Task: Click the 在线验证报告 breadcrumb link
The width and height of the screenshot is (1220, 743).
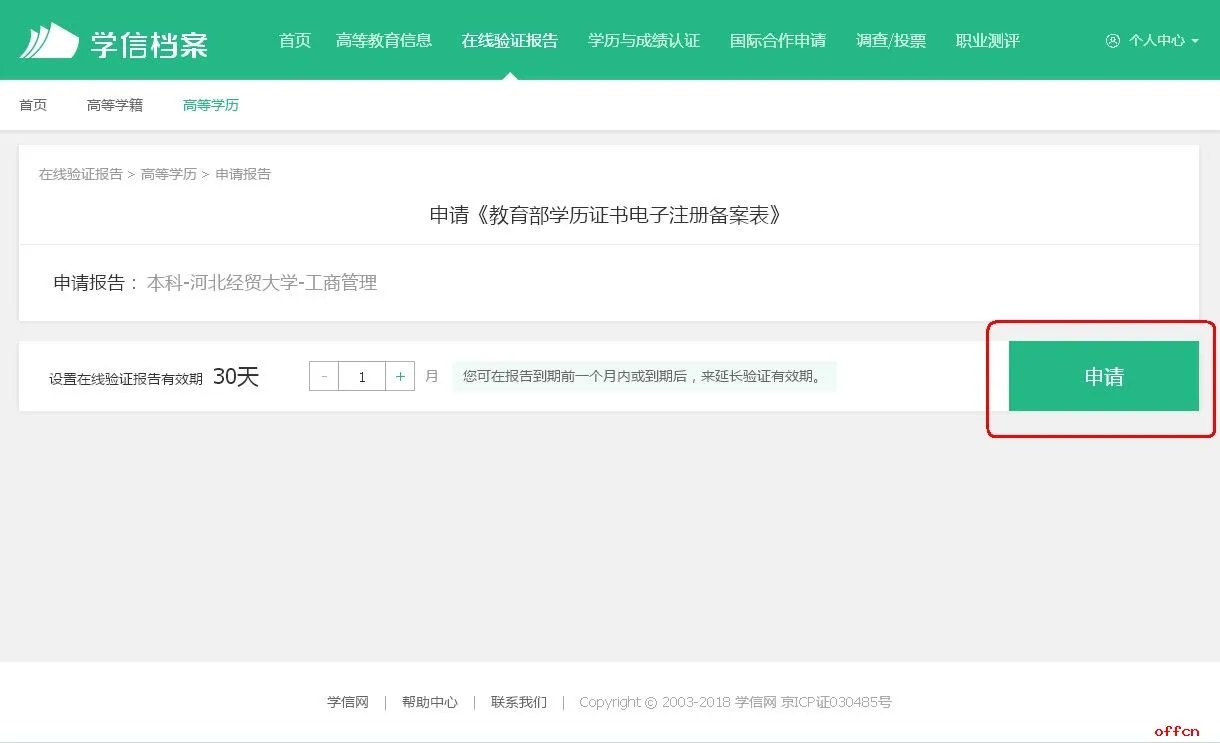Action: pos(80,174)
